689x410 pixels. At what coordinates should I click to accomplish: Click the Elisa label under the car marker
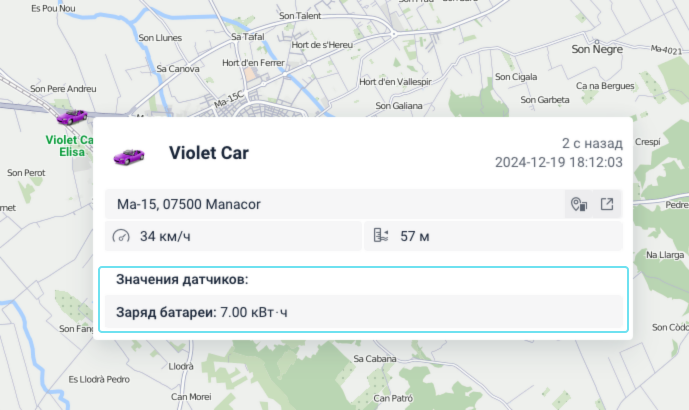tap(72, 152)
